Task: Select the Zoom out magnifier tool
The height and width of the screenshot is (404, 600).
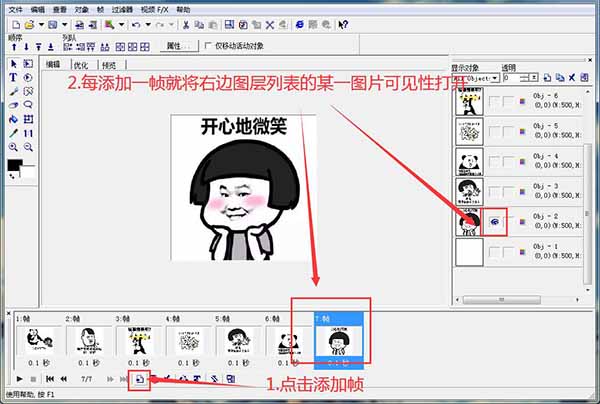Action: coord(28,147)
